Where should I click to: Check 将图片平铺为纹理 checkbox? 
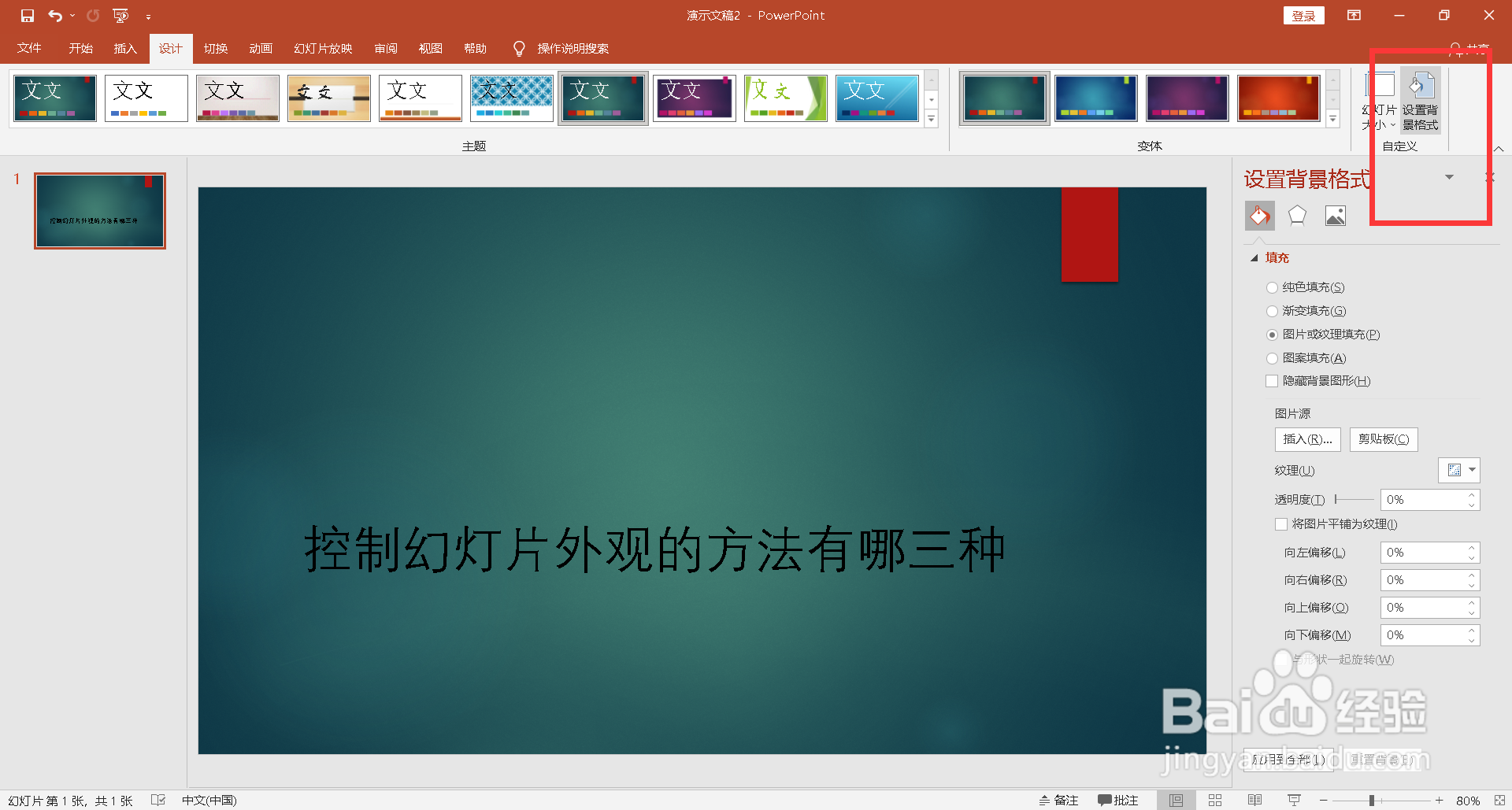point(1281,524)
